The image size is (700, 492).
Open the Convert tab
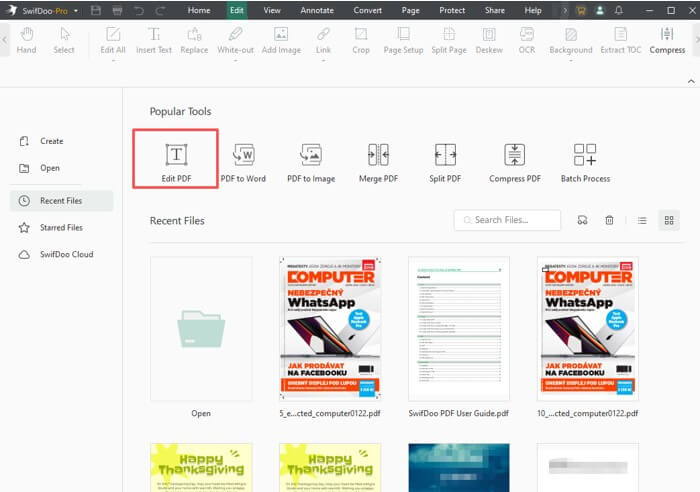pos(367,10)
